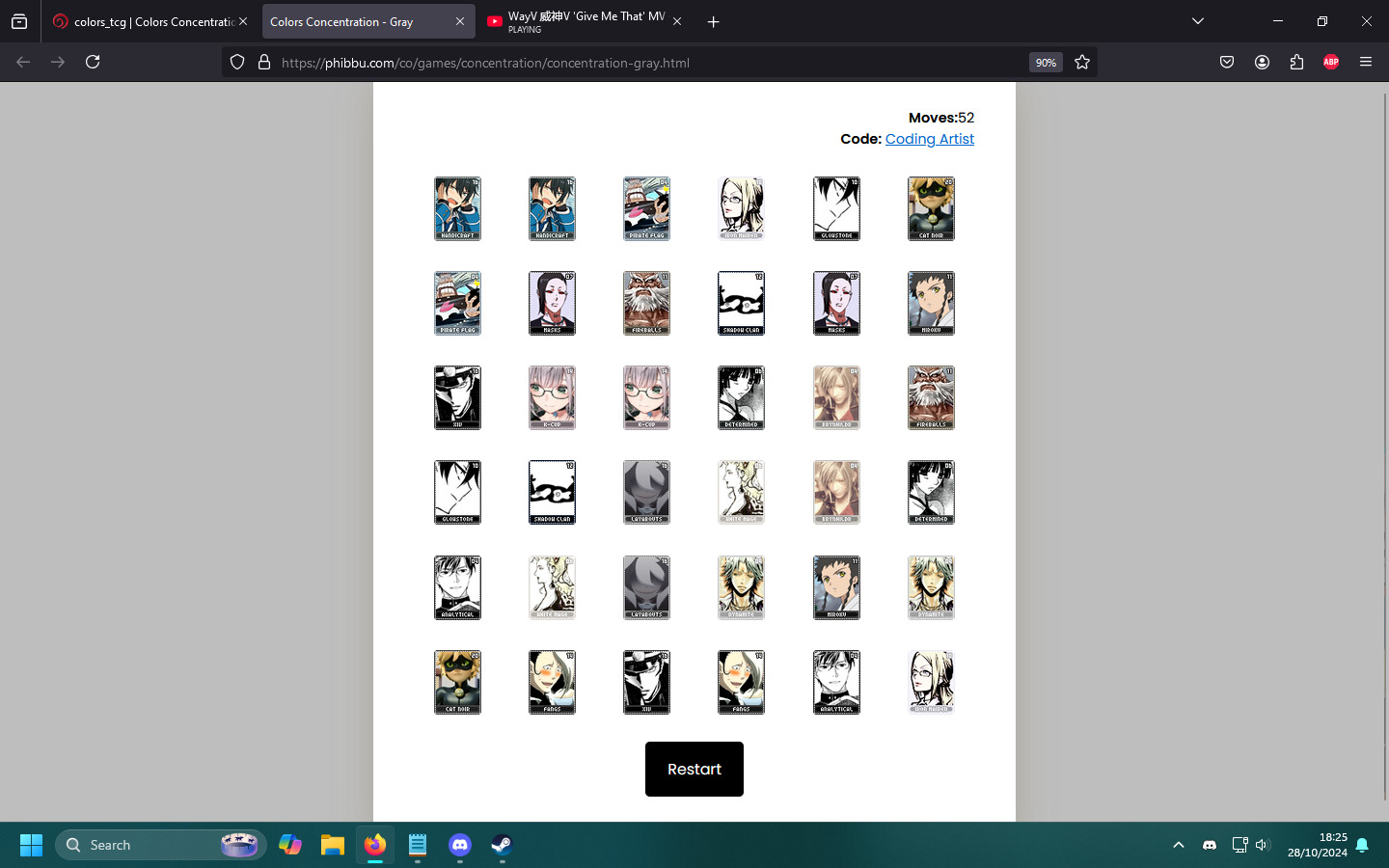This screenshot has width=1389, height=868.
Task: Choose White Mage card beside Analytical
Action: pyautogui.click(x=552, y=587)
